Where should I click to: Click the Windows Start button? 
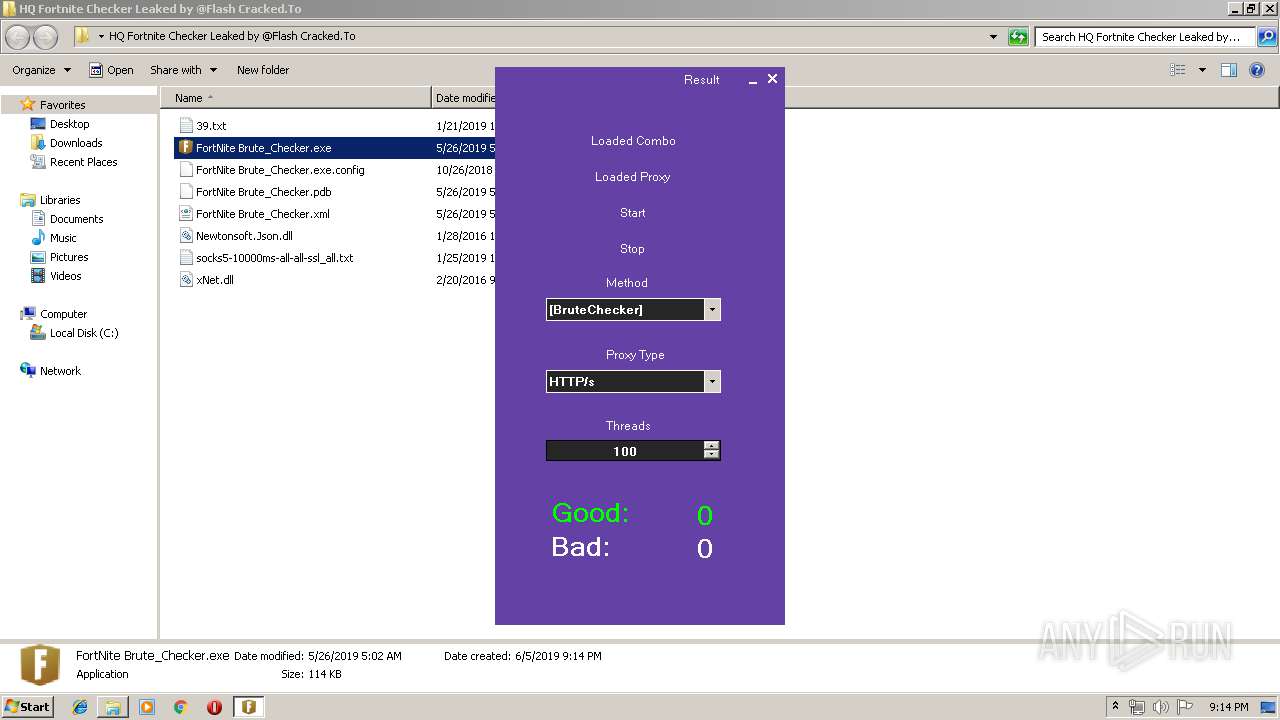point(28,706)
